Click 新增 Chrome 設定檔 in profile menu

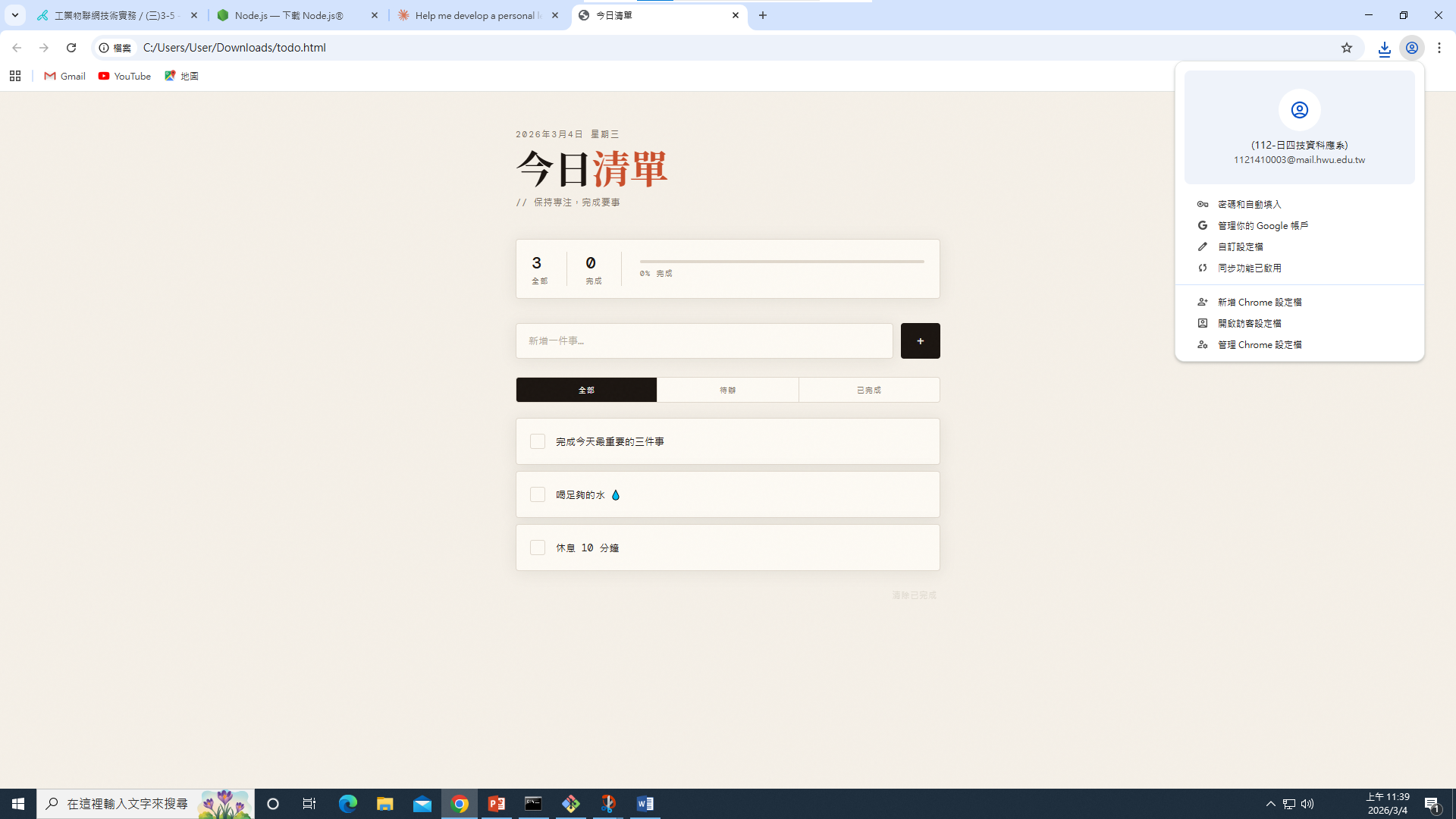click(1259, 302)
